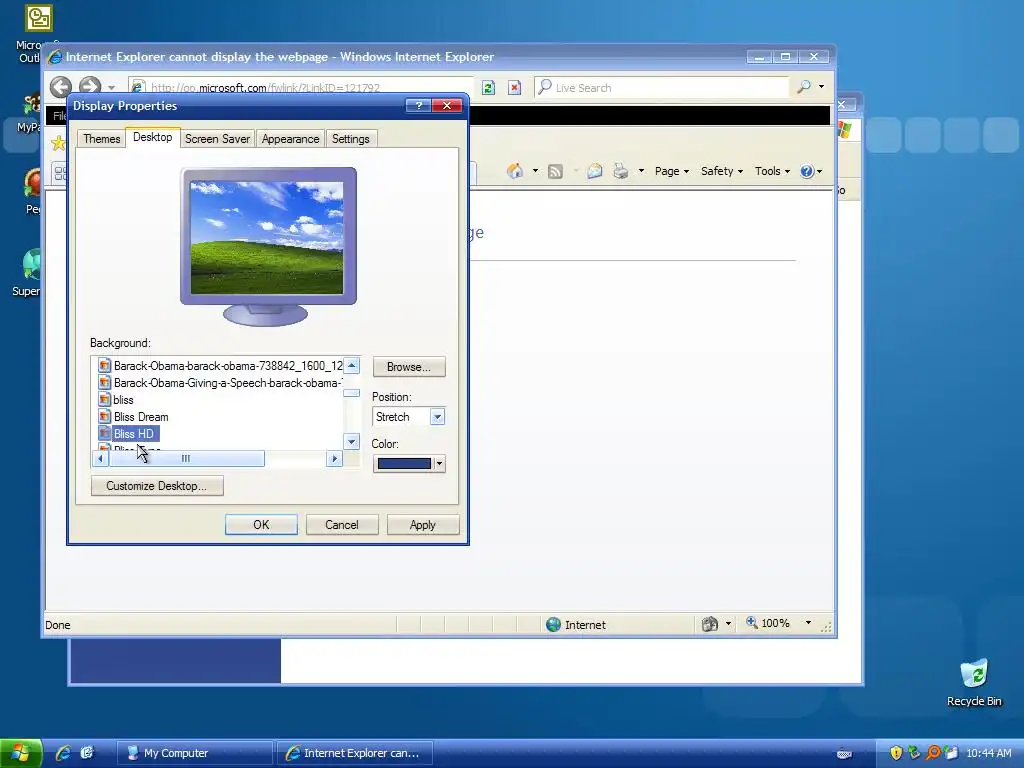Open the recent pages dropdown arrow
The height and width of the screenshot is (768, 1024).
[x=112, y=88]
